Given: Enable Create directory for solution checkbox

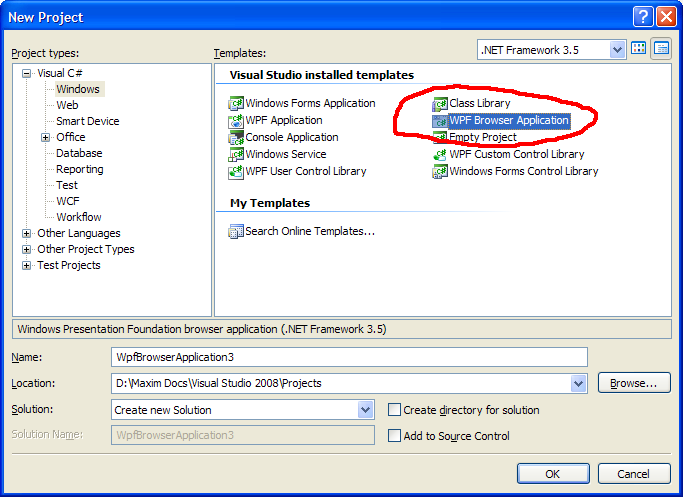Looking at the screenshot, I should click(x=394, y=410).
